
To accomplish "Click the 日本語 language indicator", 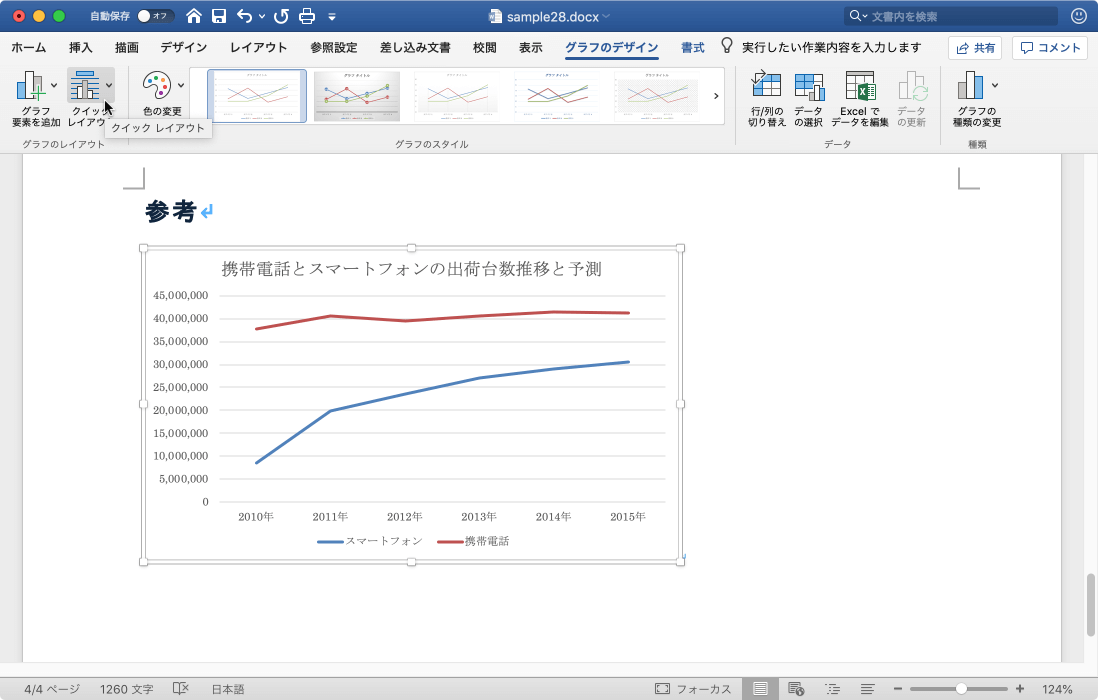I will pyautogui.click(x=228, y=690).
